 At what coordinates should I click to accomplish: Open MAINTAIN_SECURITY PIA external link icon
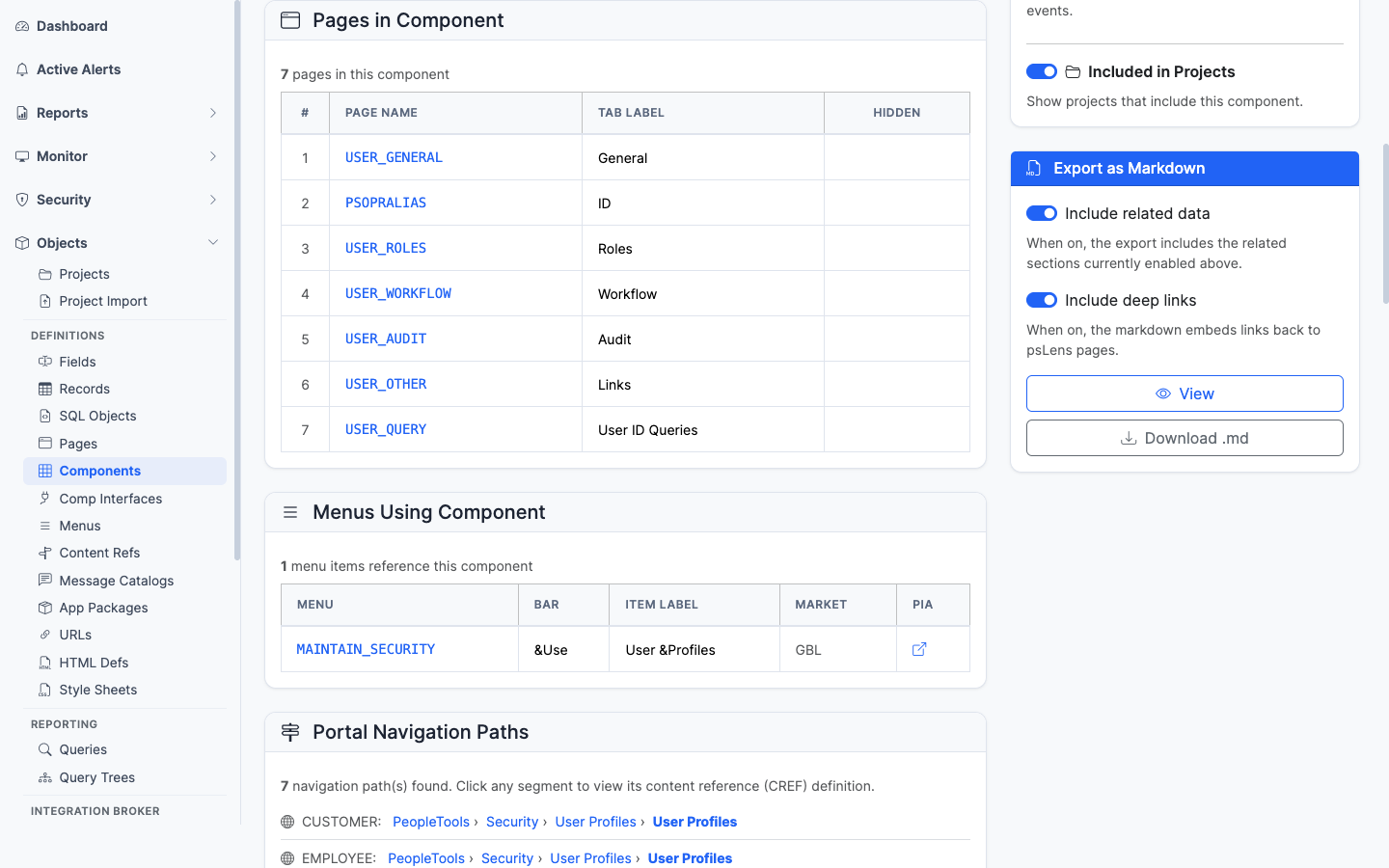click(919, 649)
